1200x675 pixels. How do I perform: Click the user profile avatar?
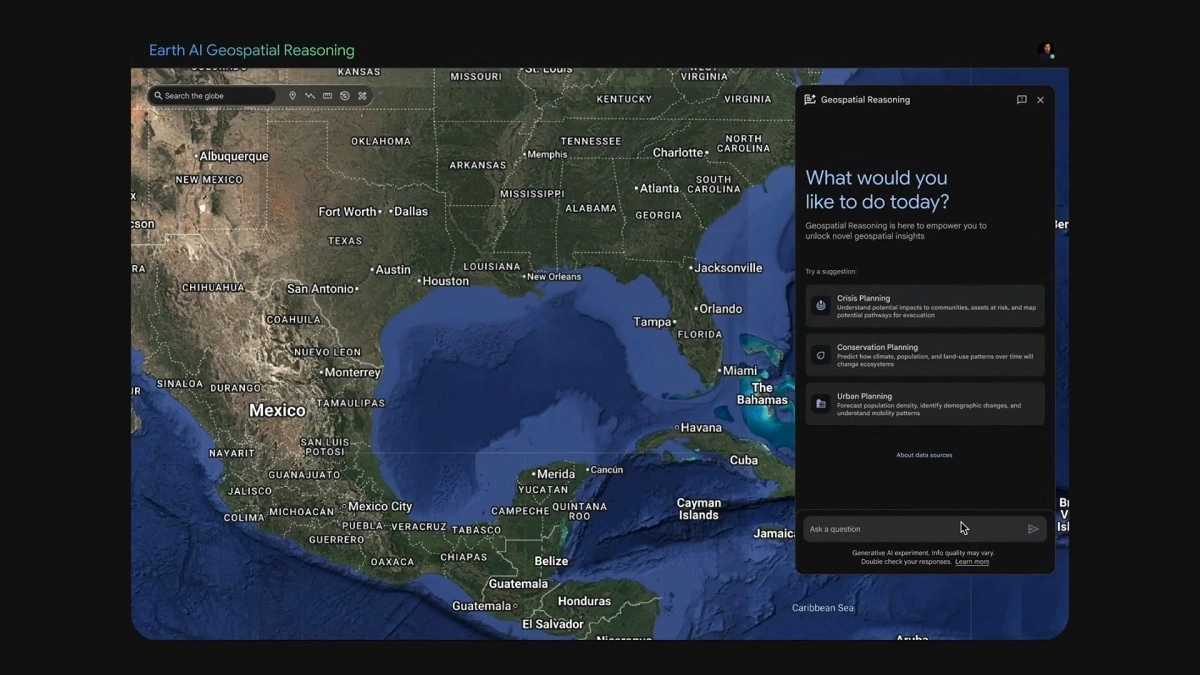(x=1047, y=50)
